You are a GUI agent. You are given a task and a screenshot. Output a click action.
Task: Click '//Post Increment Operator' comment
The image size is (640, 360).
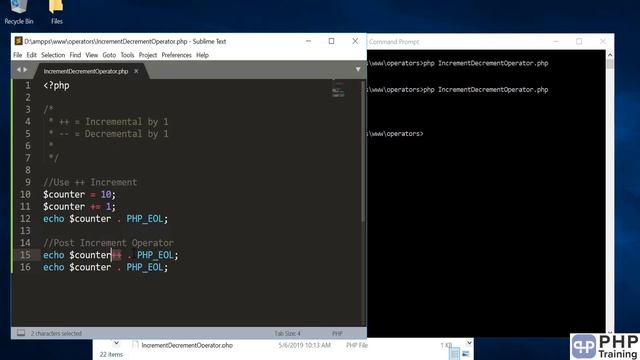109,243
